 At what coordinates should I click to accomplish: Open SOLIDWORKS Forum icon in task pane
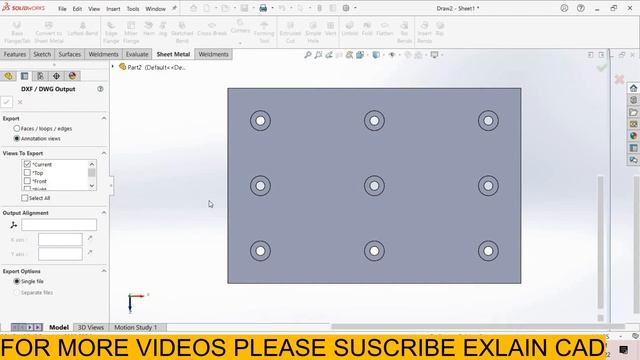(x=633, y=160)
